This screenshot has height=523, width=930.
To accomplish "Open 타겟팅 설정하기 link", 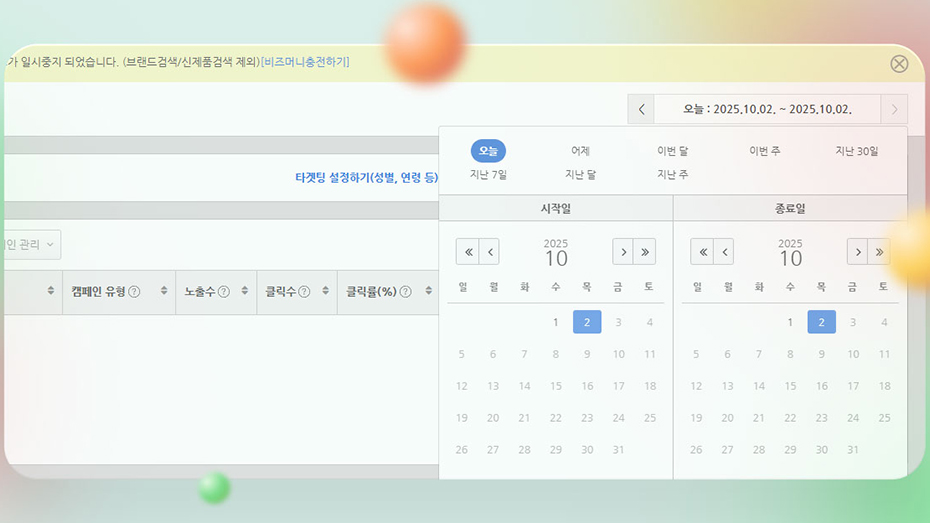I will click(x=366, y=178).
